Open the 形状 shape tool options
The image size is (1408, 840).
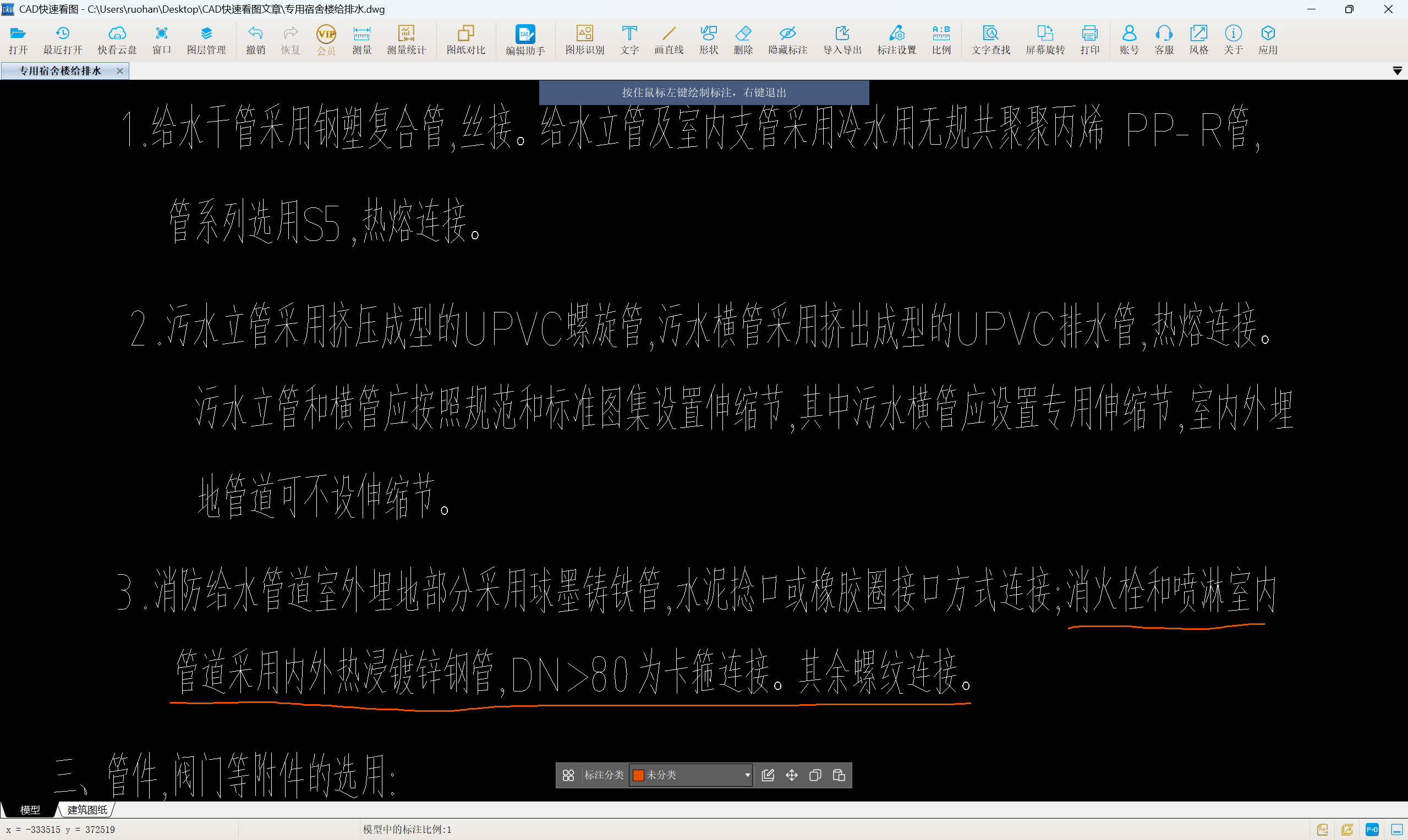[x=708, y=40]
